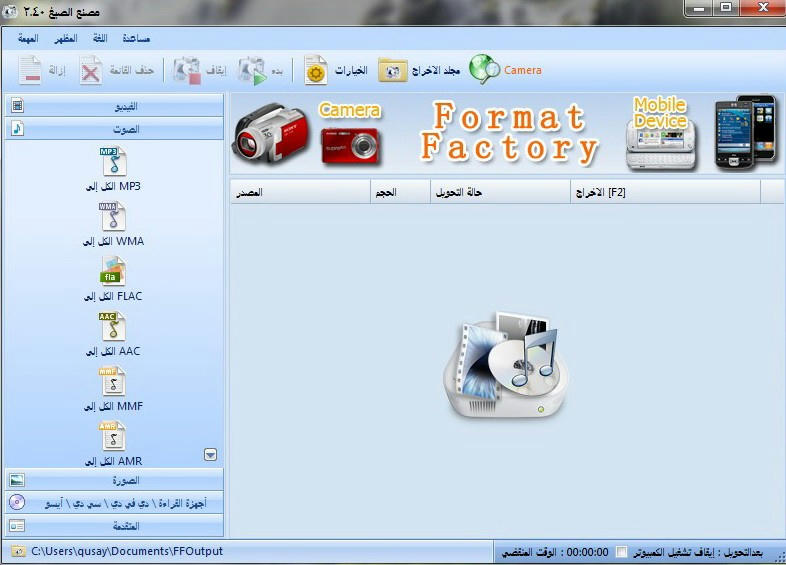This screenshot has height=565, width=786.
Task: Expand the DVD/CD/ISO ROM device section
Action: click(x=114, y=503)
